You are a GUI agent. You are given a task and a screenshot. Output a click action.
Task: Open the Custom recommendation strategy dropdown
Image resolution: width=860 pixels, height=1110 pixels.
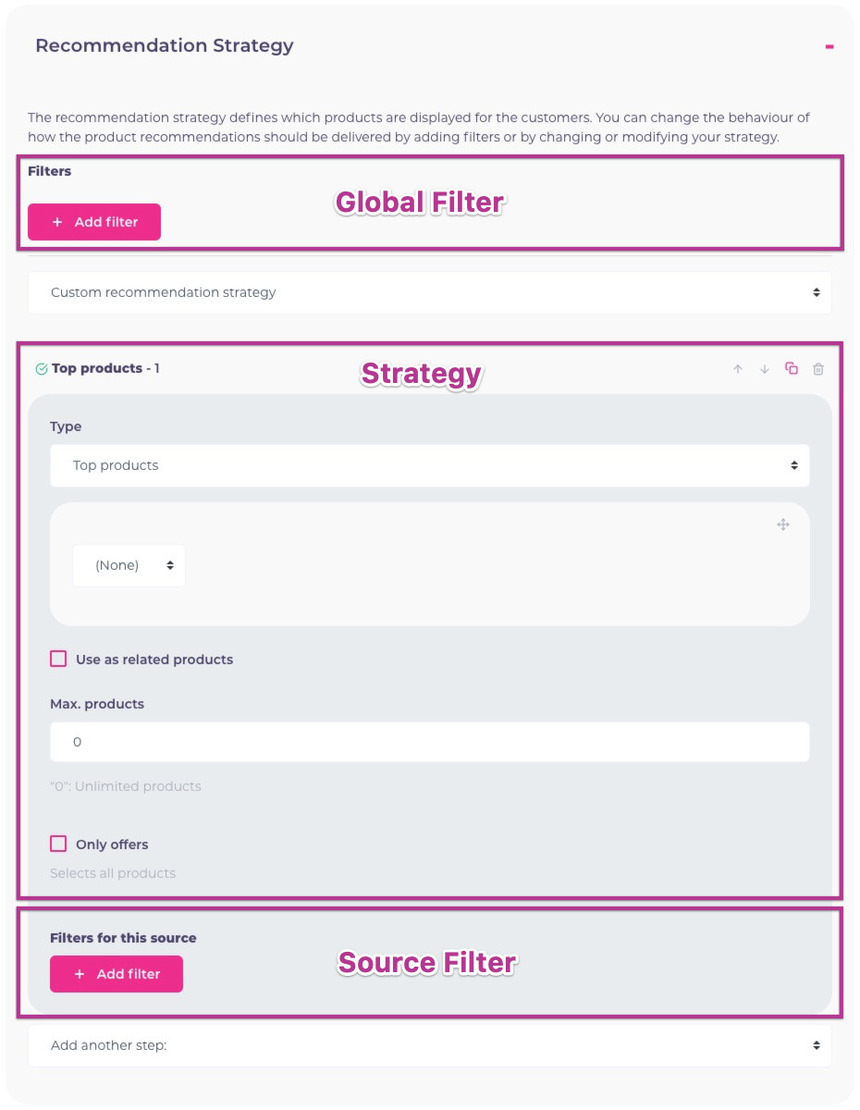(430, 293)
